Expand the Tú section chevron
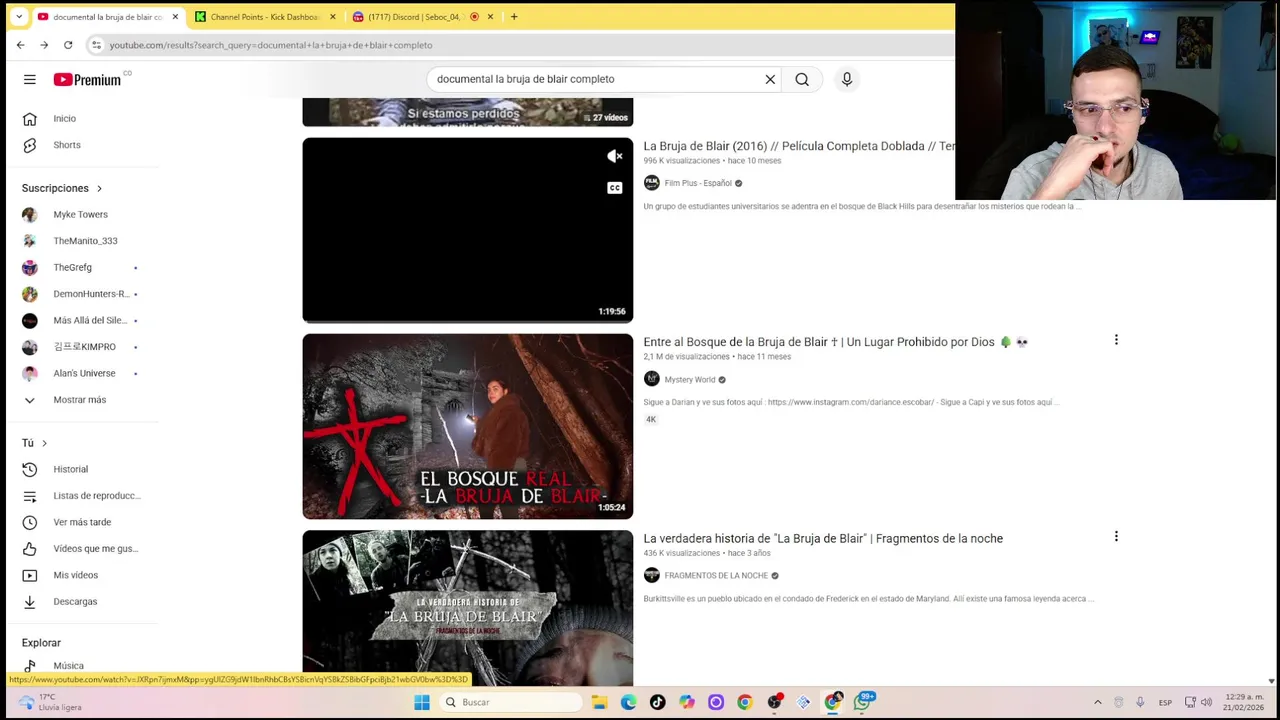Viewport: 1280px width, 720px height. 44,443
